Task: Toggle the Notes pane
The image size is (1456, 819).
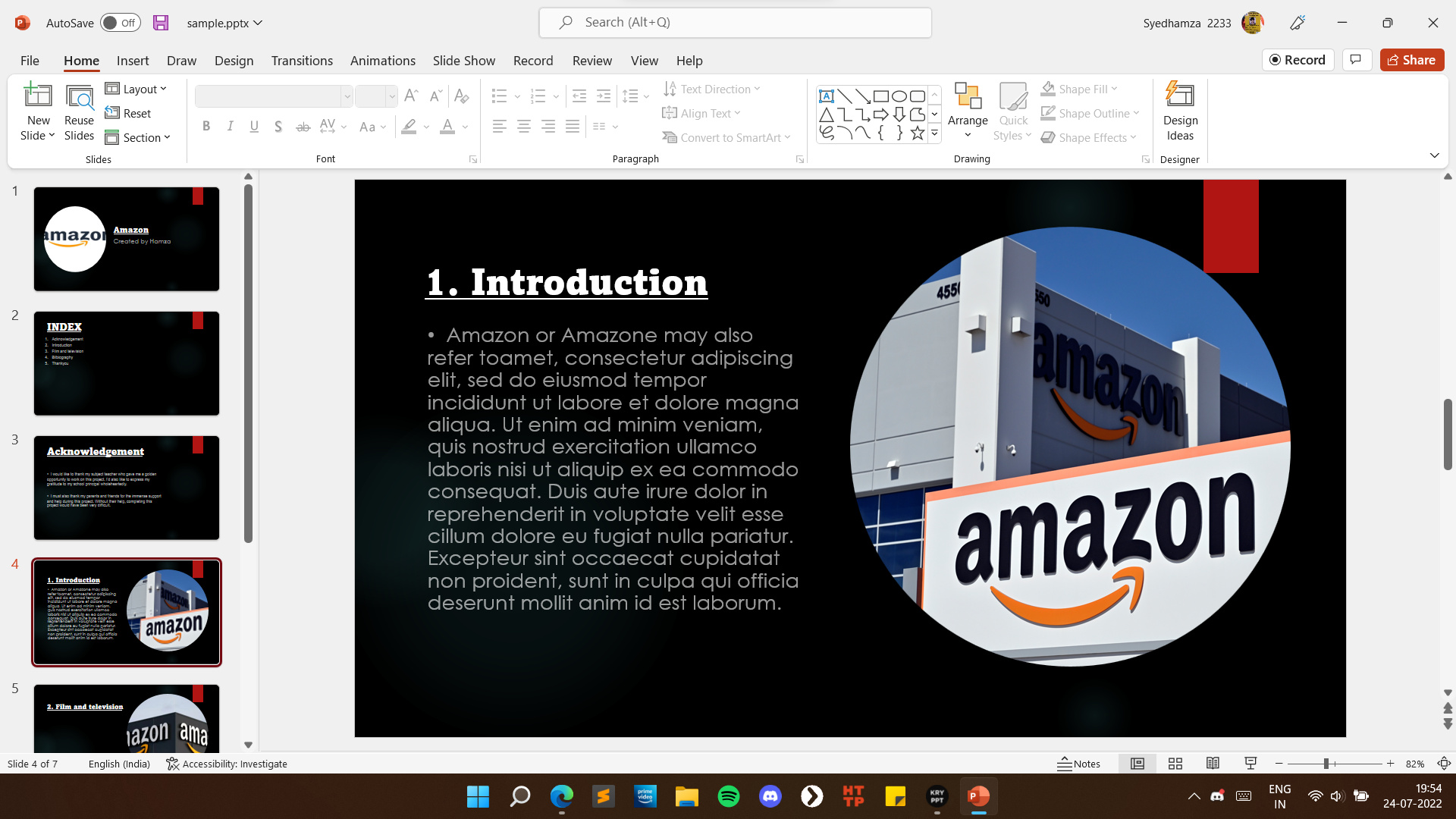Action: (1078, 764)
